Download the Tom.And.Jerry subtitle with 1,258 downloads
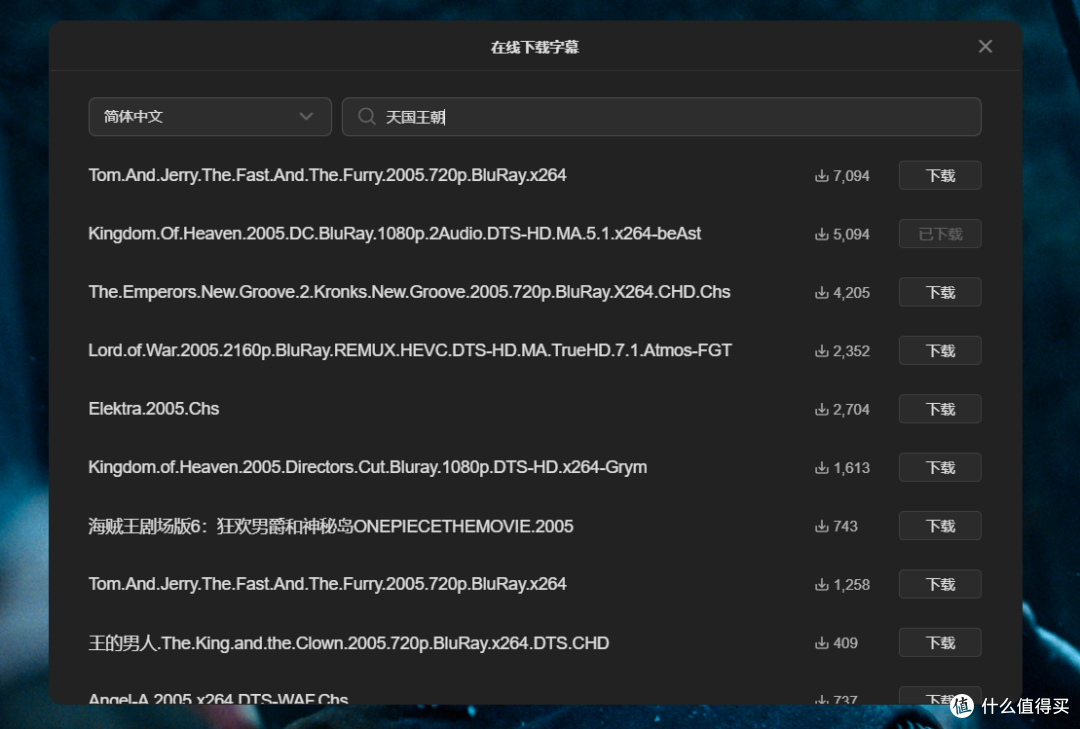Image resolution: width=1080 pixels, height=729 pixels. point(939,584)
